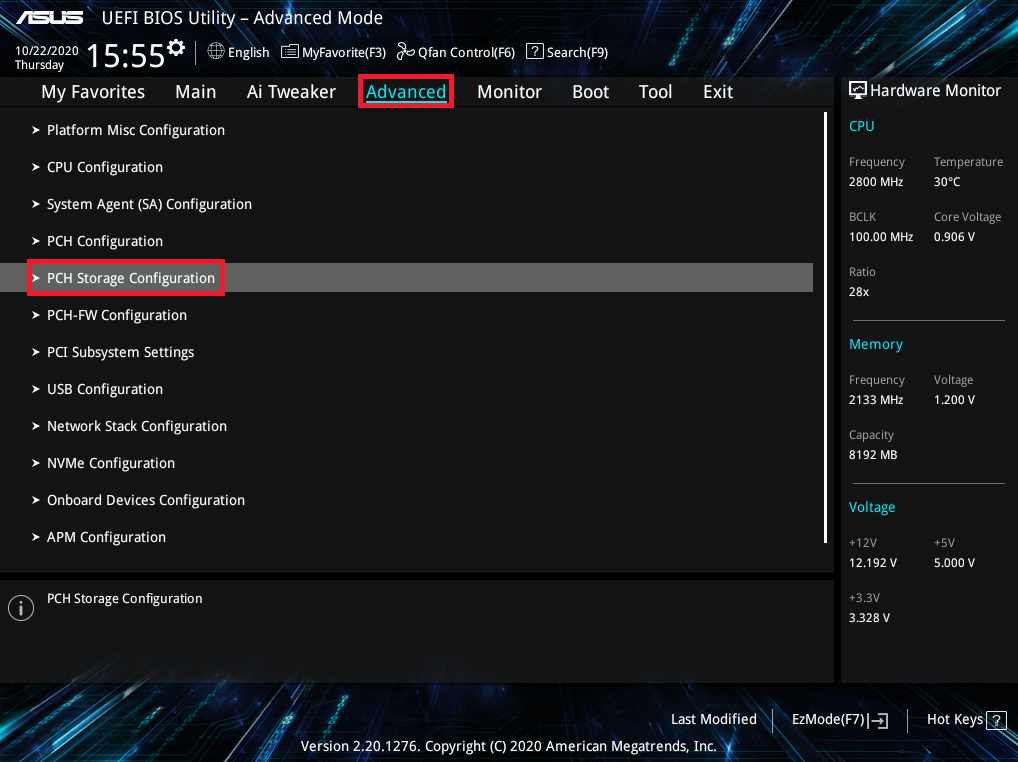Click the info icon in help panel
1018x762 pixels.
20,608
